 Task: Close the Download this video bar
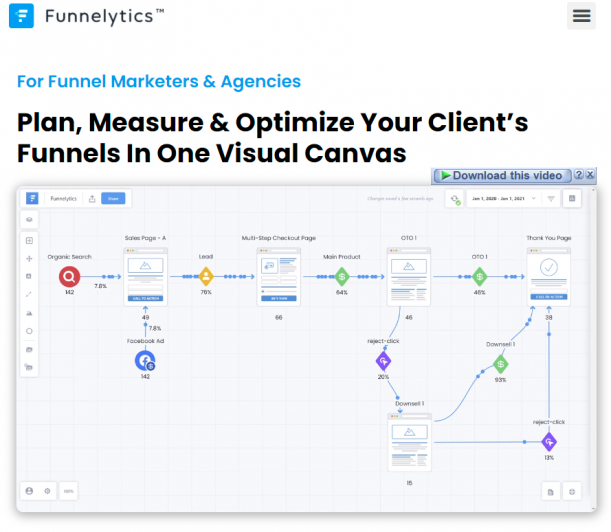click(x=590, y=175)
